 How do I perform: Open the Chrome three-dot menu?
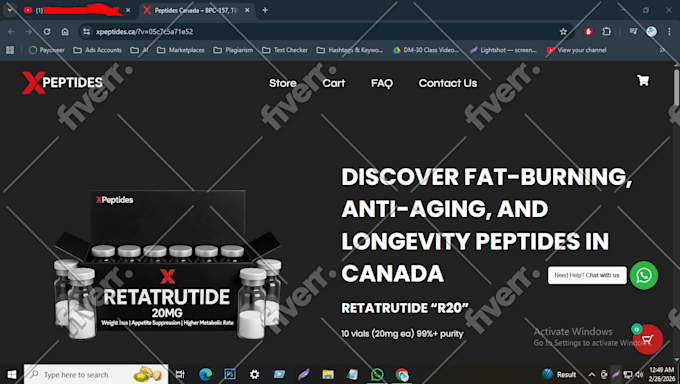click(669, 31)
